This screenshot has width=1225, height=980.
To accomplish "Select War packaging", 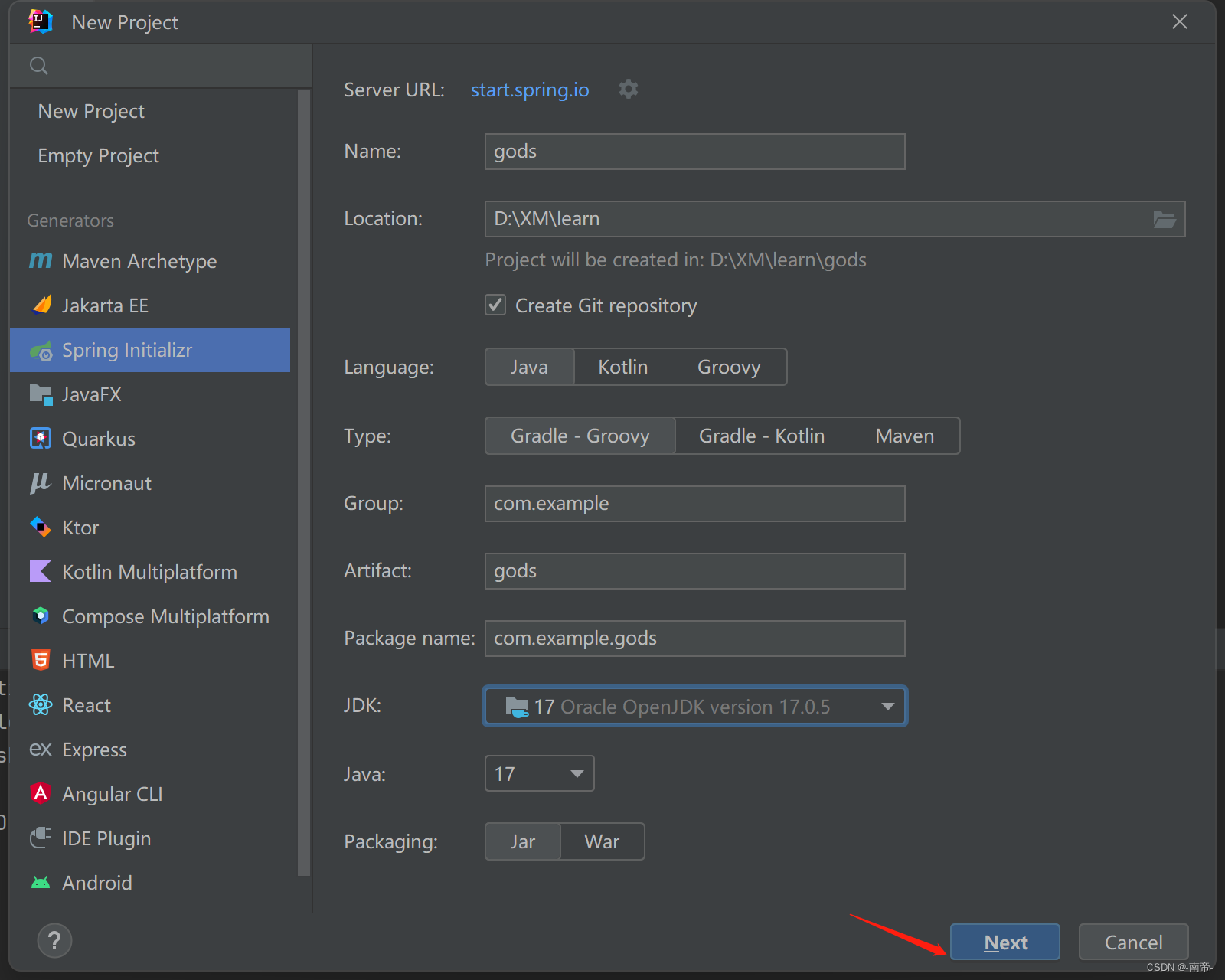I will (602, 841).
